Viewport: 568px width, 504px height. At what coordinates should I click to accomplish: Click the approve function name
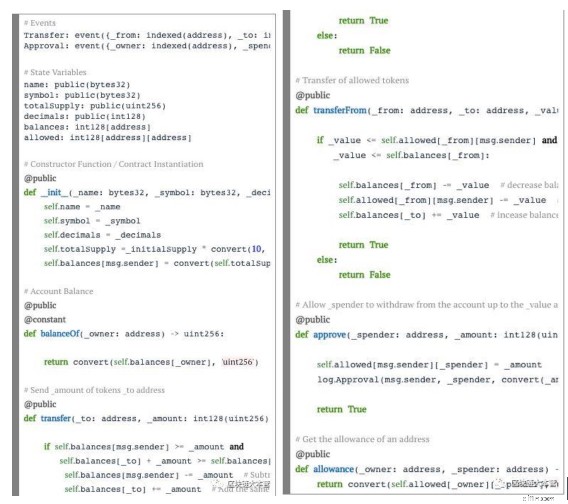pyautogui.click(x=329, y=334)
